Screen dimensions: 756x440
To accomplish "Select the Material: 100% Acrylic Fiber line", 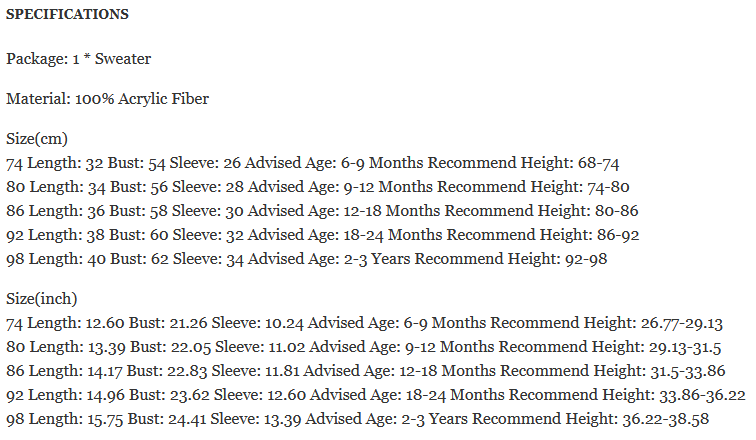I will (x=108, y=99).
